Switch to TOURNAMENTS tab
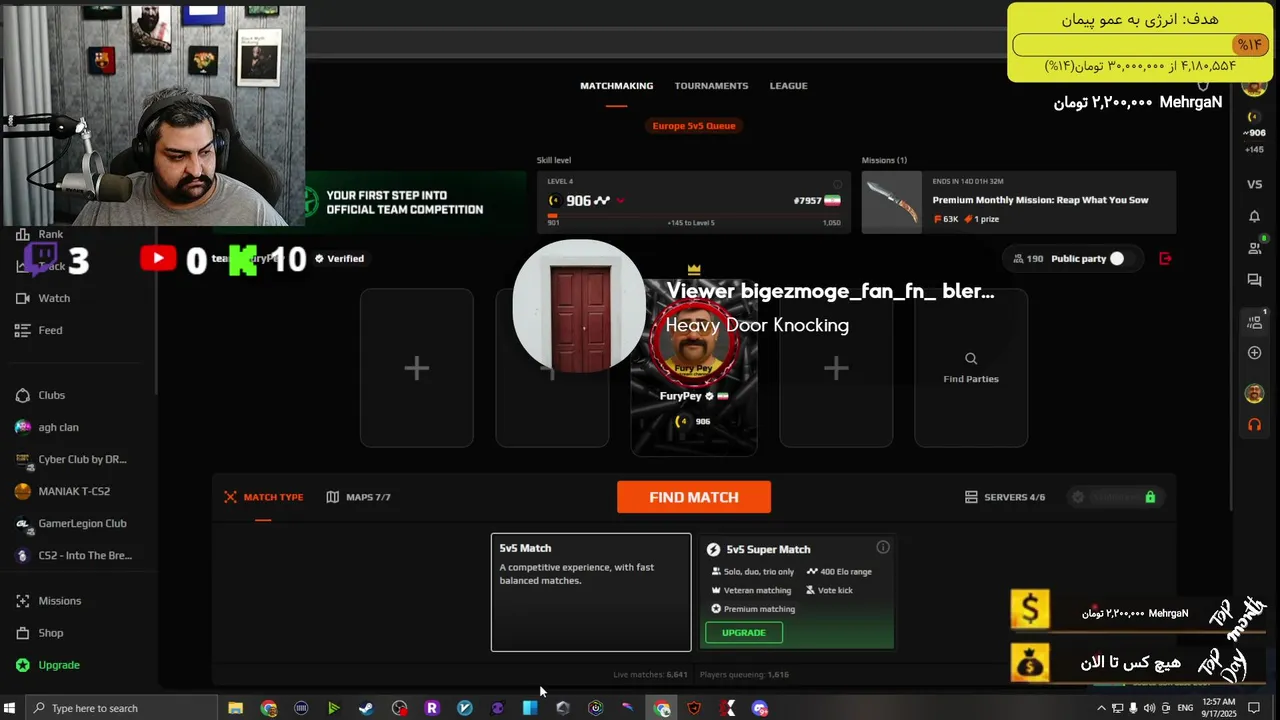Screen dimensions: 1280x720 click(x=711, y=86)
